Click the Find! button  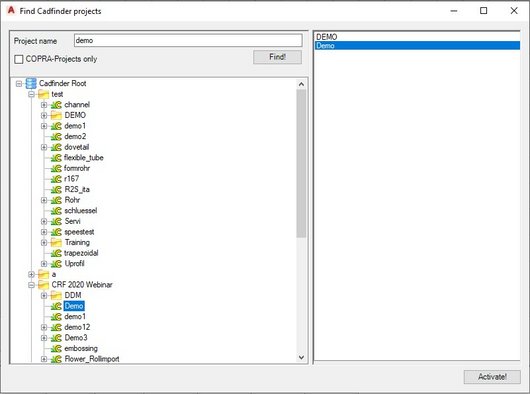[x=277, y=57]
